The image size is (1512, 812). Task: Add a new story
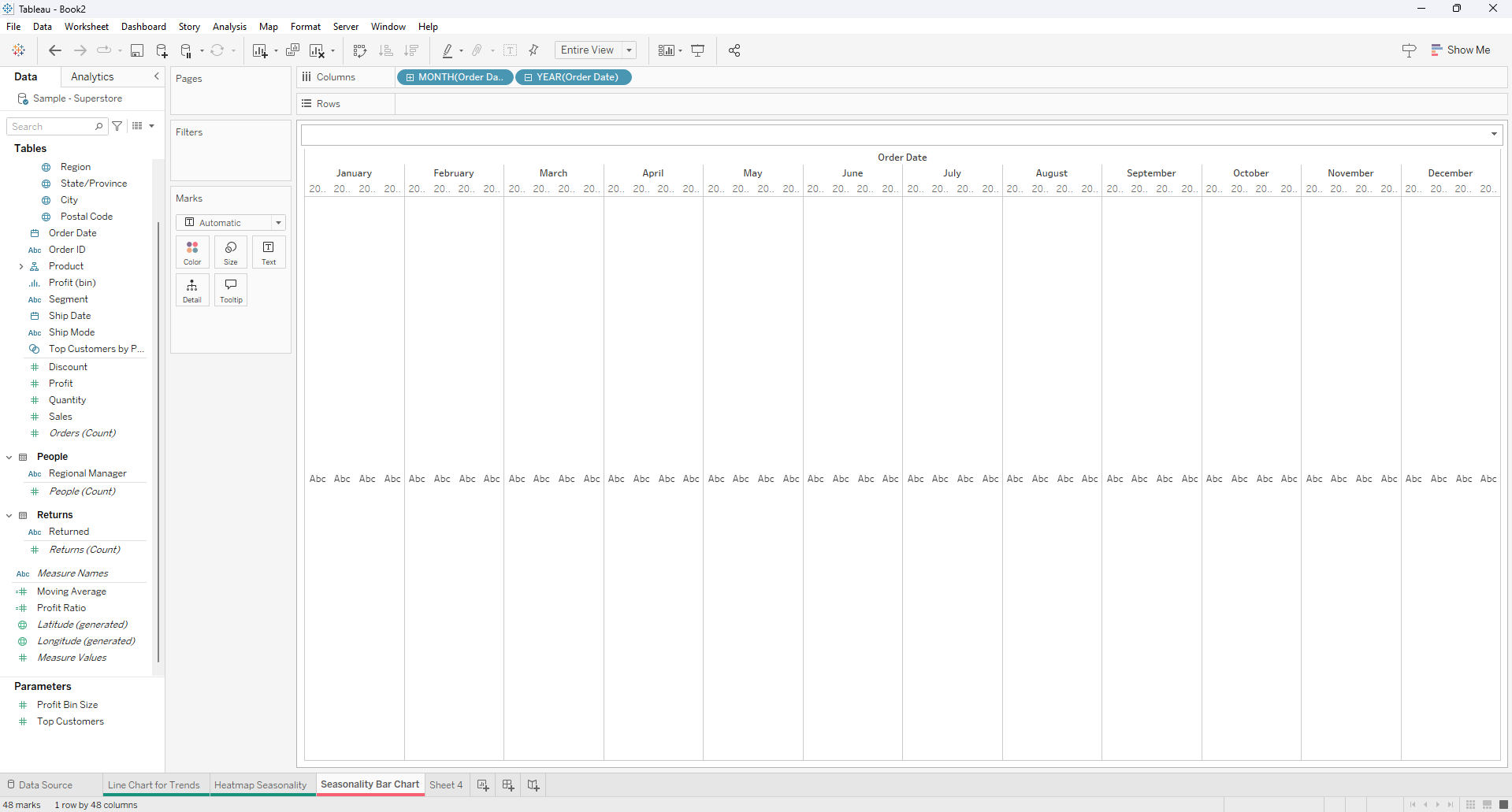point(533,785)
